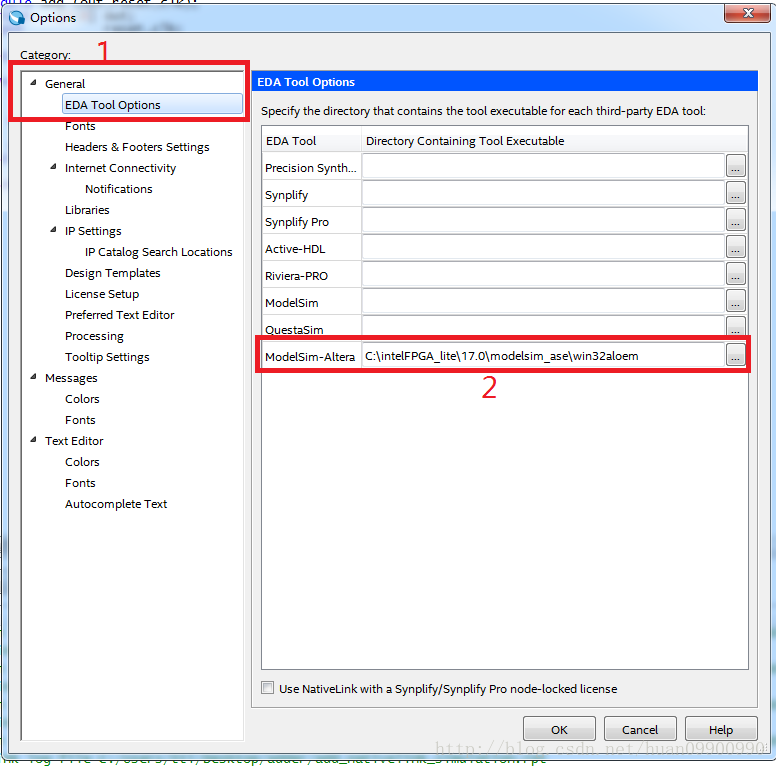The height and width of the screenshot is (769, 776).
Task: Browse for Precision Synthesis directory
Action: pos(735,167)
